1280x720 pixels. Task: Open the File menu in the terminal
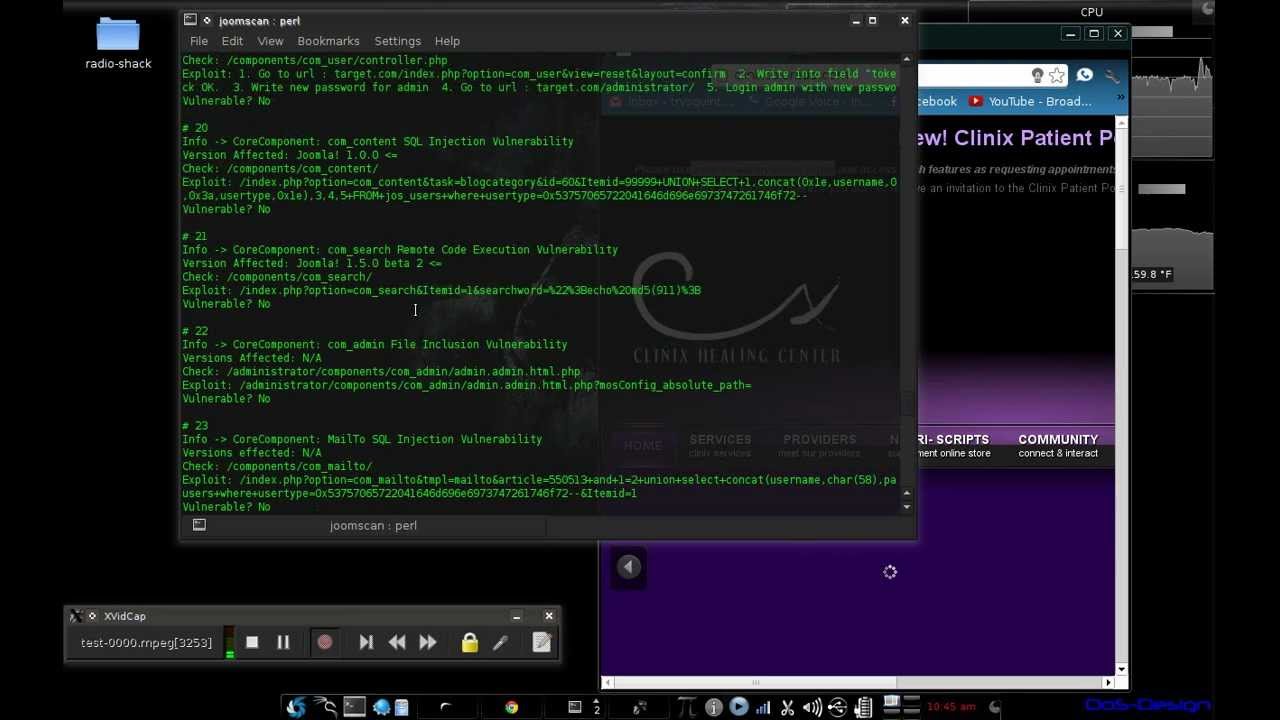pyautogui.click(x=199, y=41)
